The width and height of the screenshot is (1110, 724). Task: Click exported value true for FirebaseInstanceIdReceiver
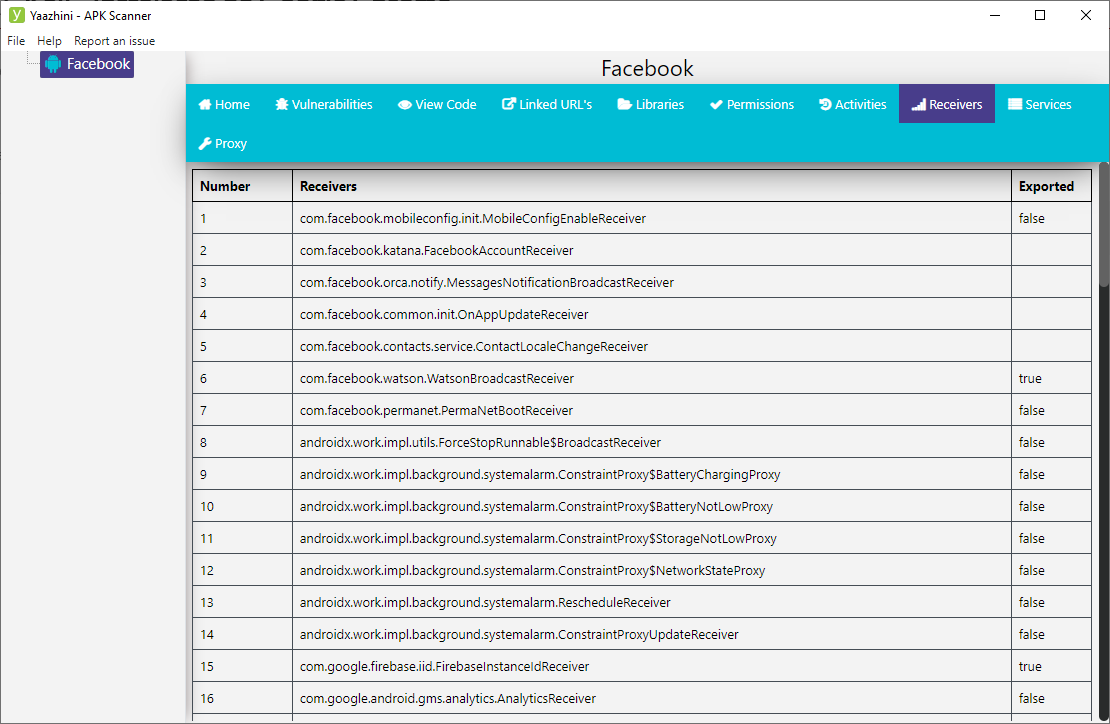pos(1030,667)
